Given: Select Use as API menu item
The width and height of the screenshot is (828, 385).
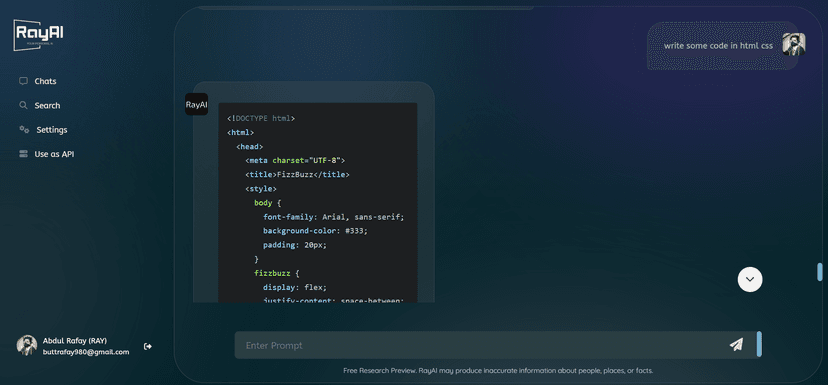Looking at the screenshot, I should 54,154.
